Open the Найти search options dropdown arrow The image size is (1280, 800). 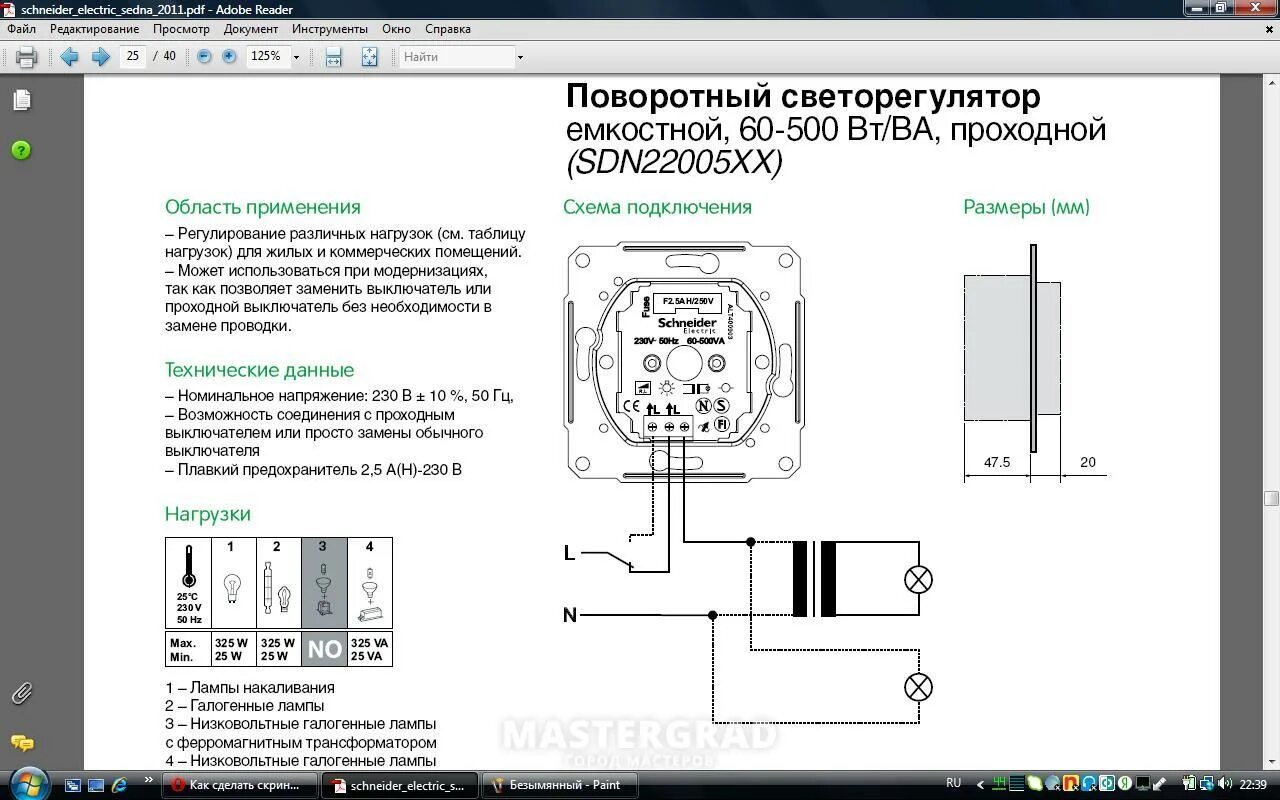click(x=520, y=57)
